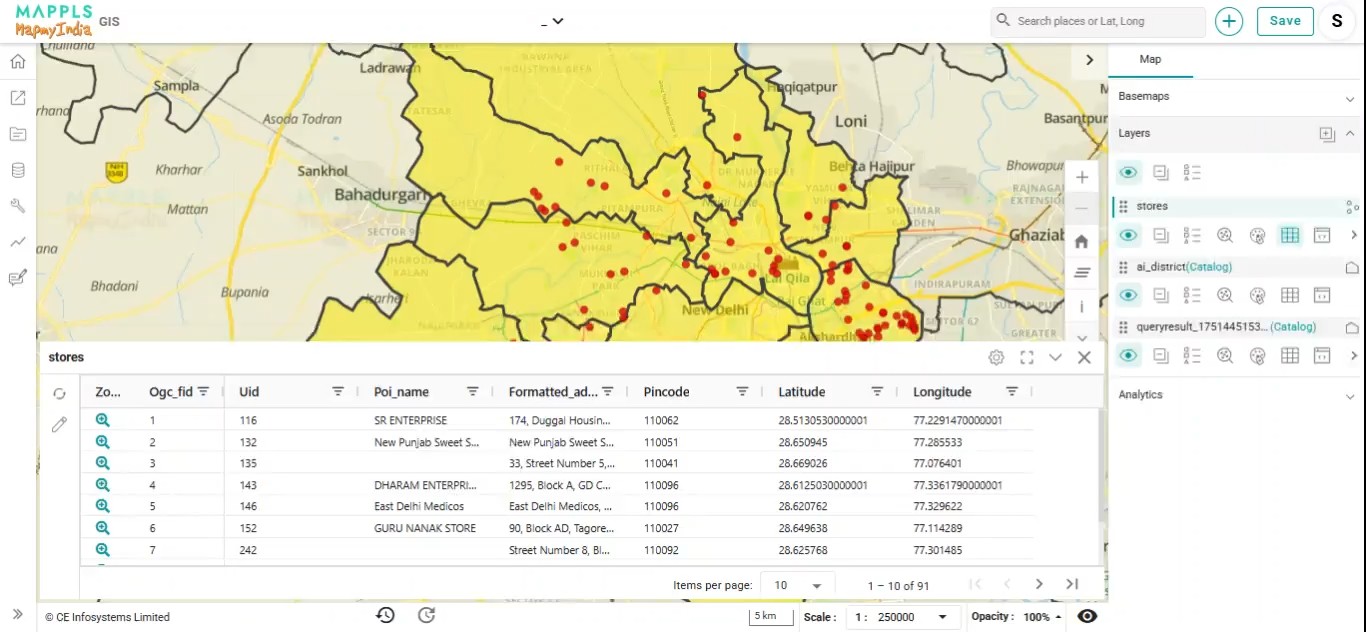The width and height of the screenshot is (1366, 632).
Task: Toggle visibility of the stores layer
Action: click(1128, 236)
